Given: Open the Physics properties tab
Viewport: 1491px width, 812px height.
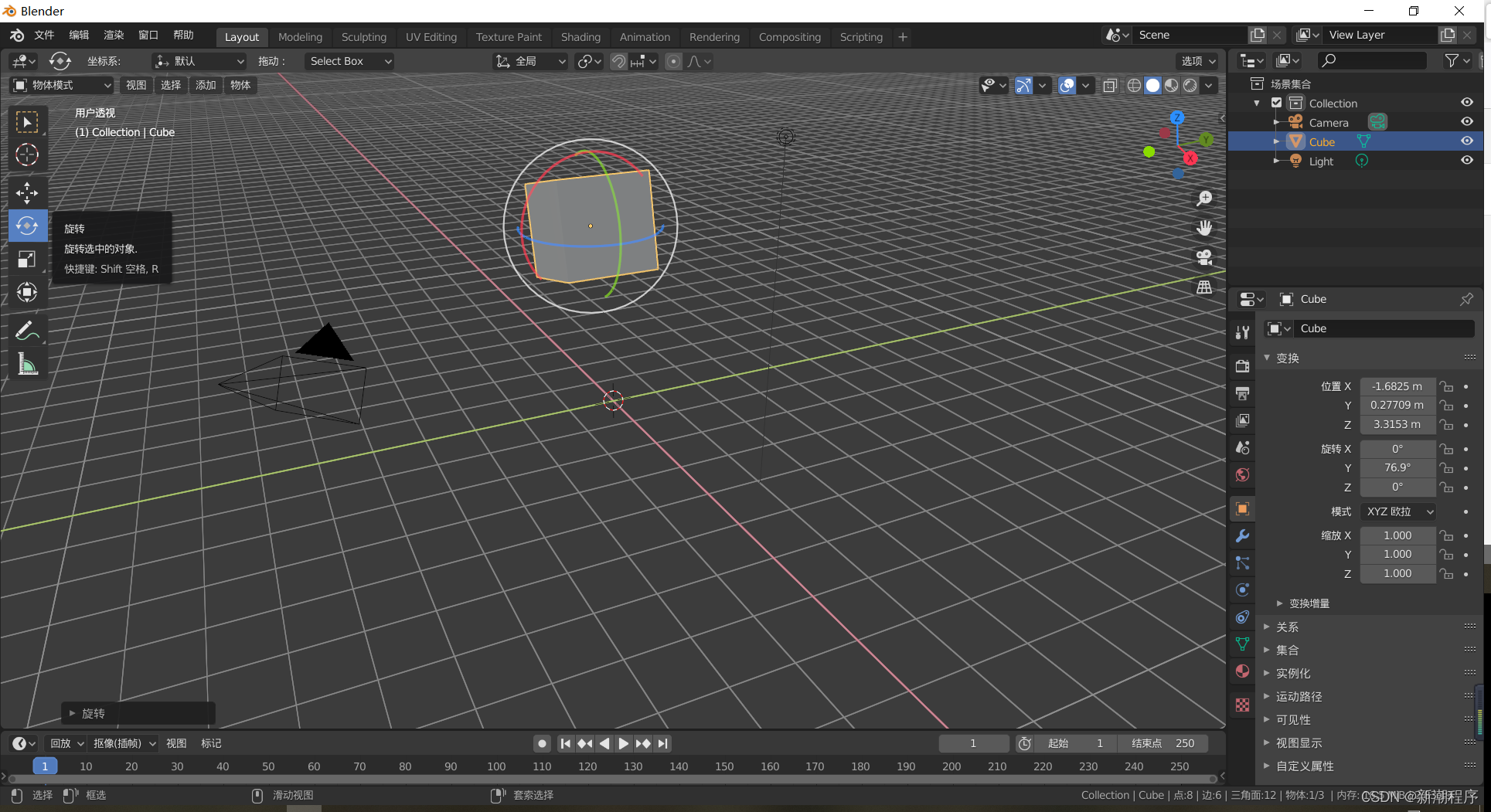Looking at the screenshot, I should [x=1242, y=589].
